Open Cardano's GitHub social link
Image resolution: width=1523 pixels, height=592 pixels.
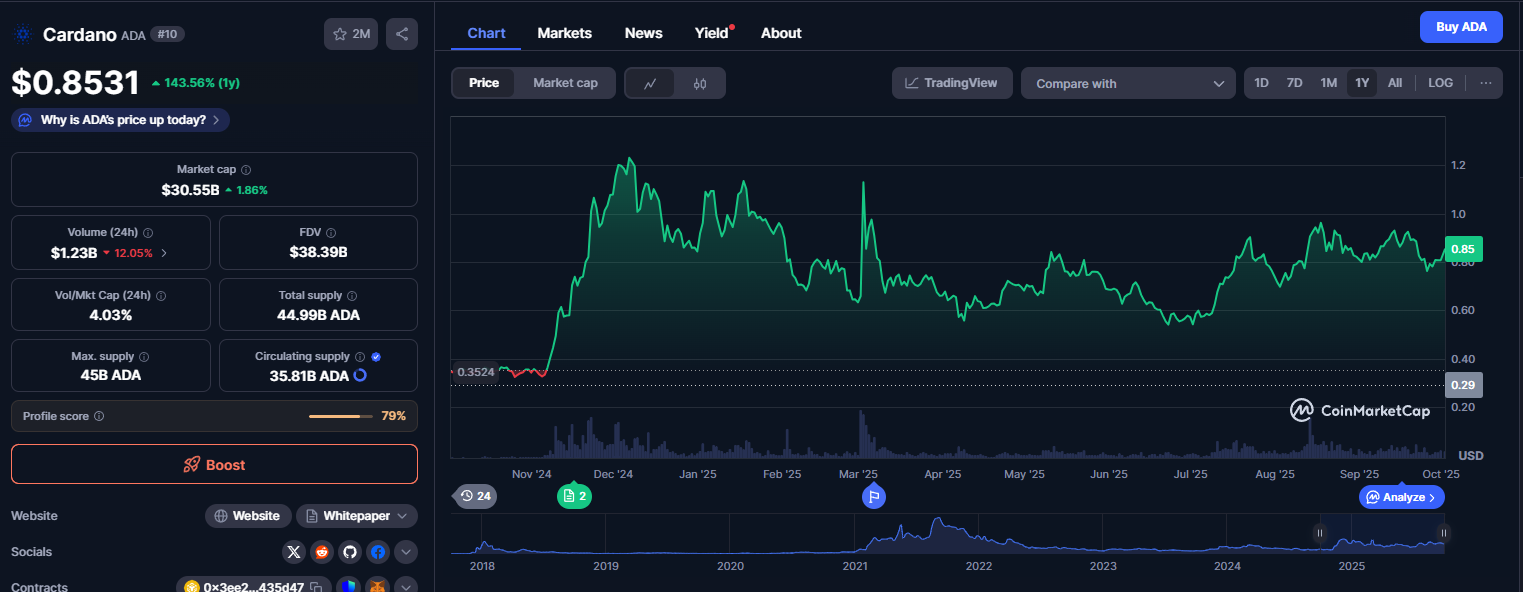click(x=349, y=552)
